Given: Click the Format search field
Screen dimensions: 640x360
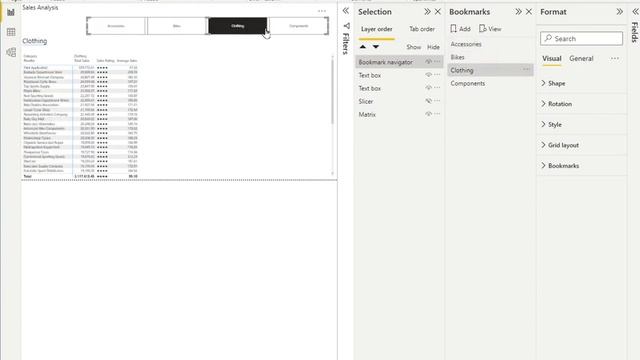Looking at the screenshot, I should click(x=581, y=38).
